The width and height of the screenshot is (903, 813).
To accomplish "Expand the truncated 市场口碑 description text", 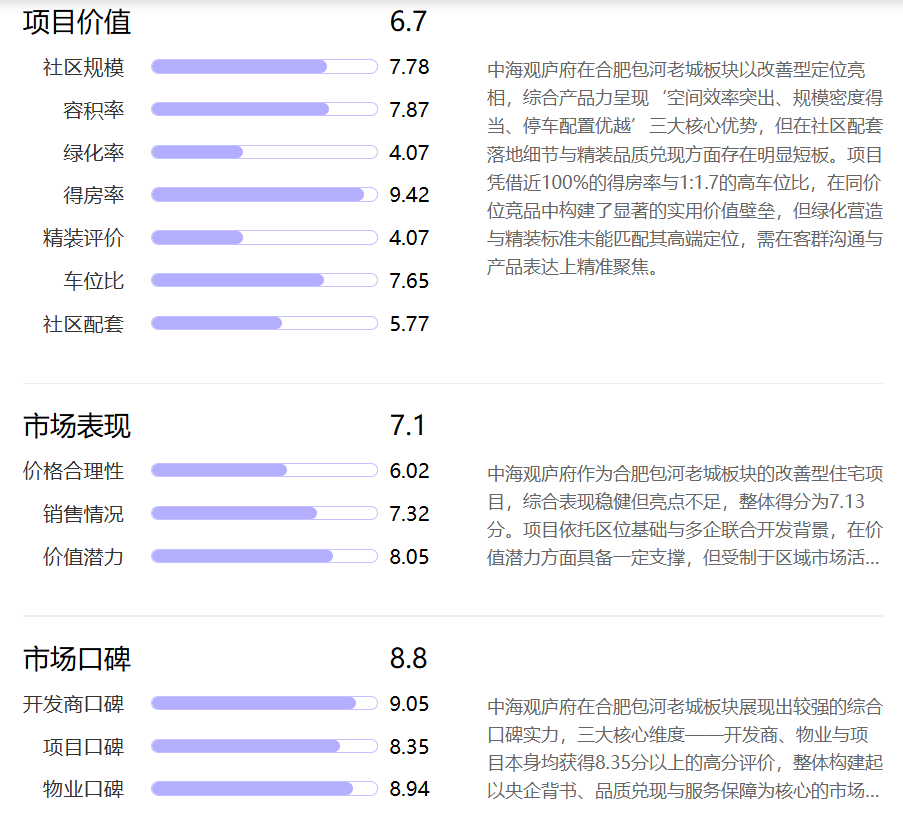I will [685, 748].
